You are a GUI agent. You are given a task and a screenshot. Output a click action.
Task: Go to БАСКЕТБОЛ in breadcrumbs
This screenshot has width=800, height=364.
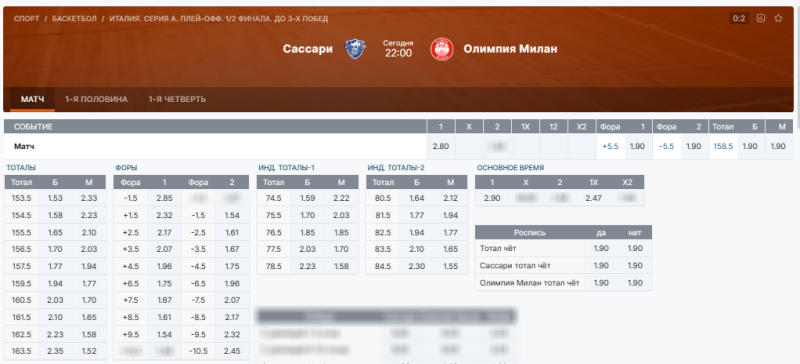coord(74,19)
